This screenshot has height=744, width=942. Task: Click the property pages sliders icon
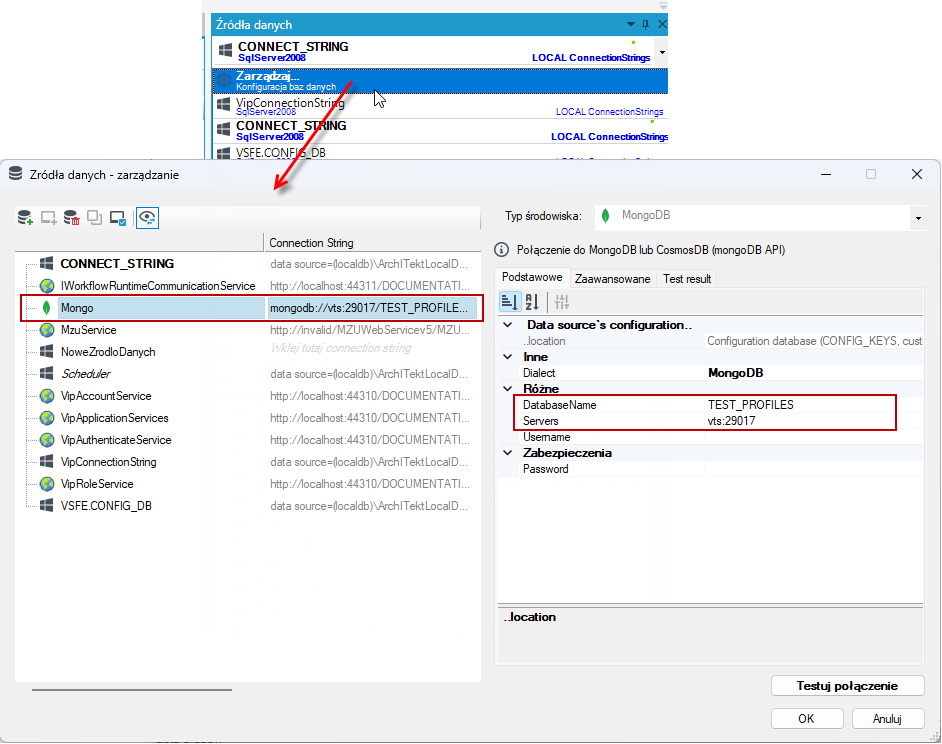(562, 302)
